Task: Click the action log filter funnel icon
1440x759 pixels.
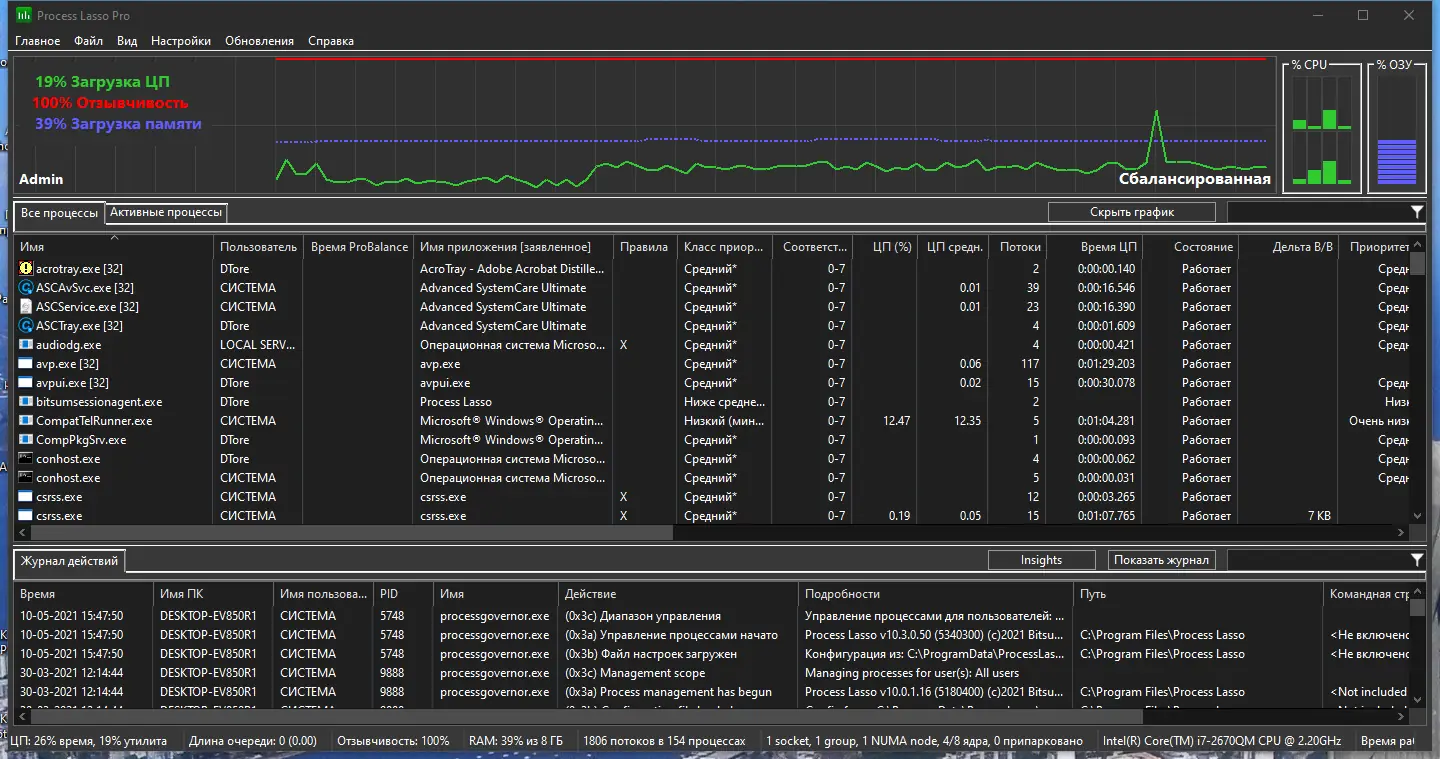Action: pos(1417,560)
